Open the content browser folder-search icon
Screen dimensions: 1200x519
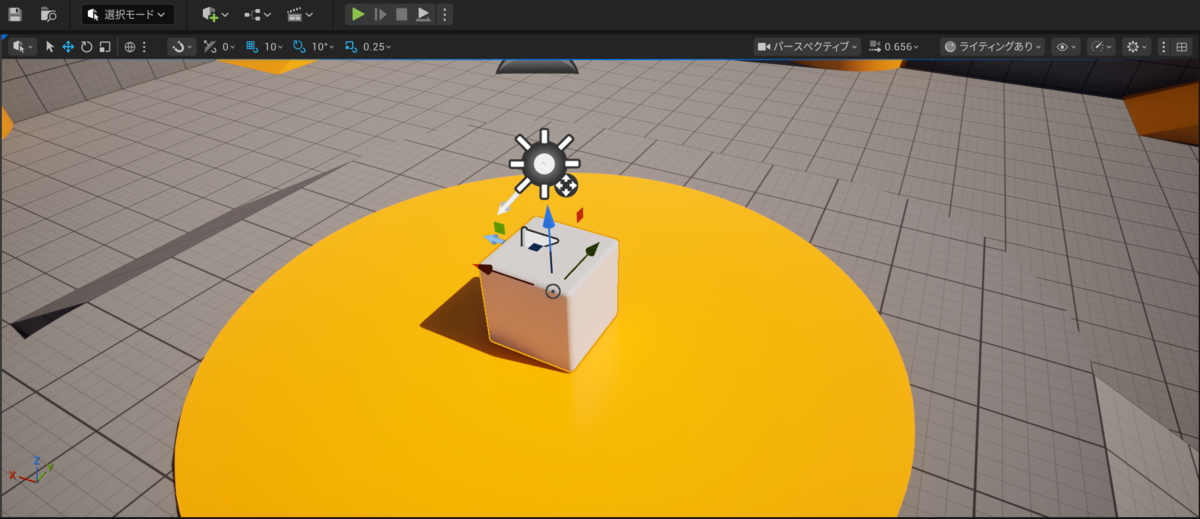click(x=48, y=14)
